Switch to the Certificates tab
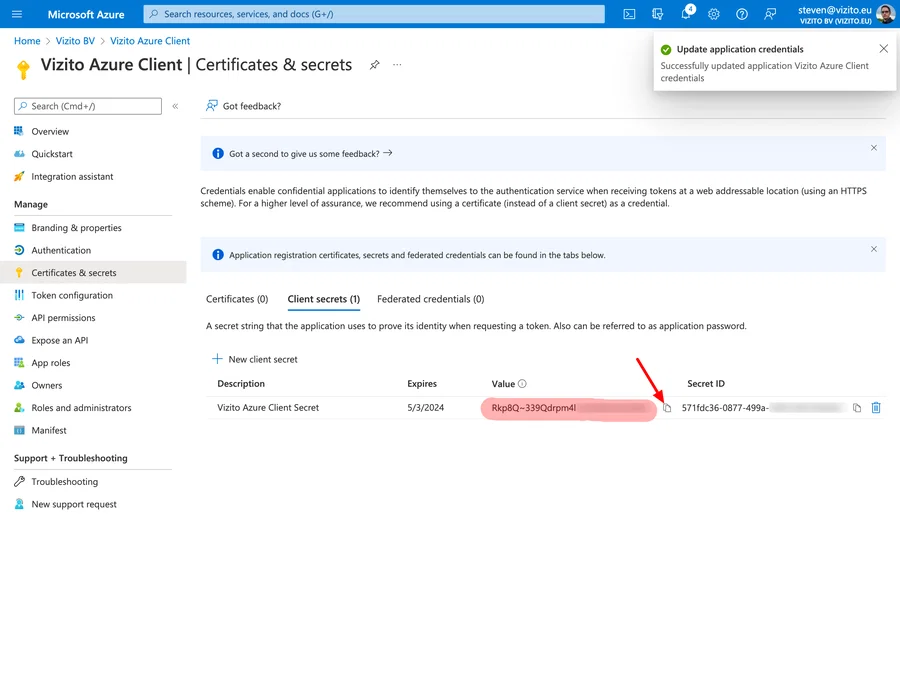Image resolution: width=900 pixels, height=699 pixels. (237, 298)
